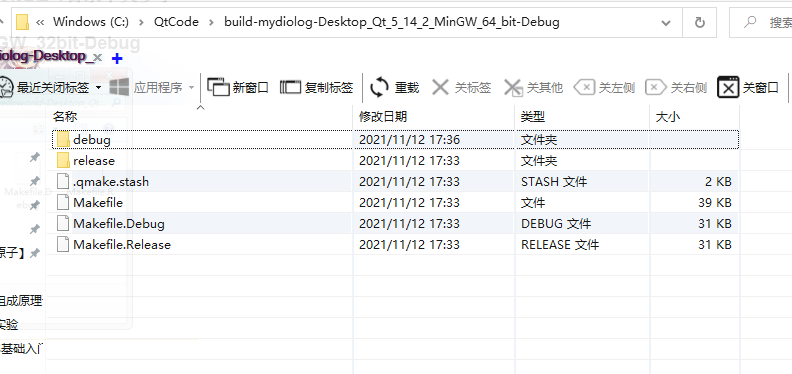Expand the arrow after Windows (C:)
The width and height of the screenshot is (792, 374).
tap(142, 22)
